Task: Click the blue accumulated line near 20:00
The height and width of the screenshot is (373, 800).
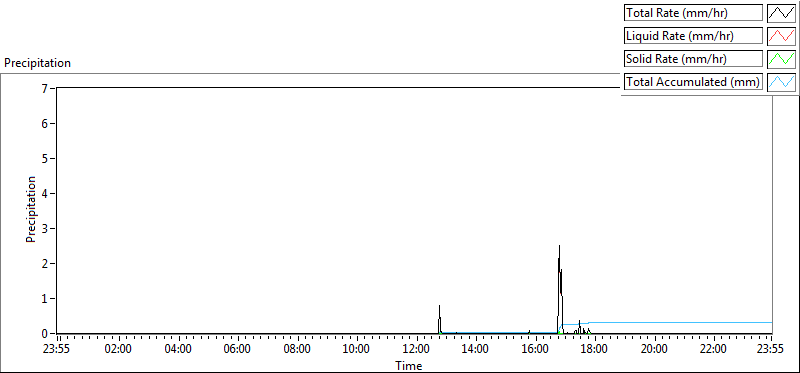Action: [x=654, y=322]
